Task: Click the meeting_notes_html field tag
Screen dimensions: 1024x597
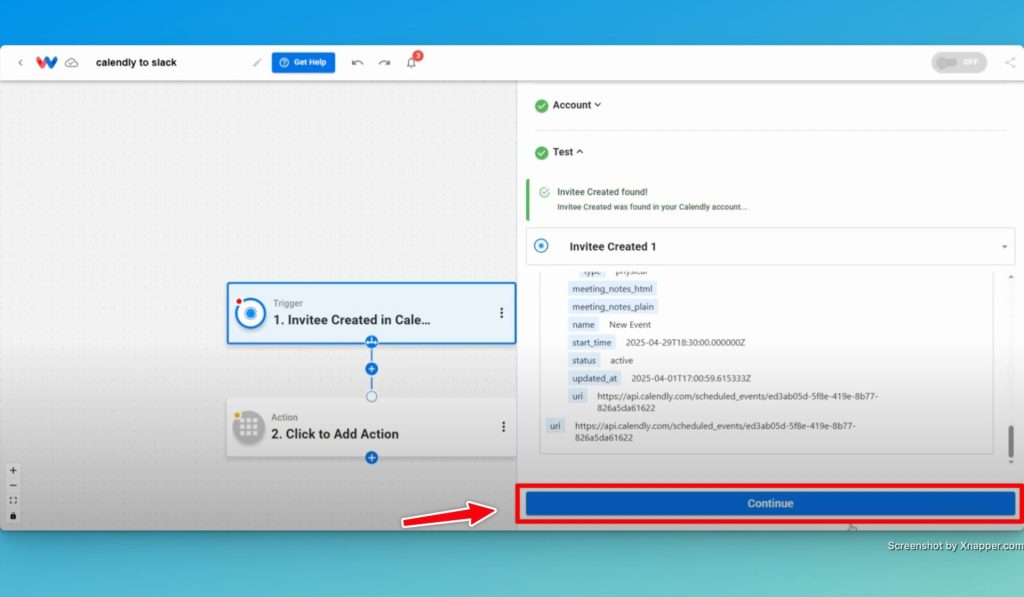Action: [612, 289]
